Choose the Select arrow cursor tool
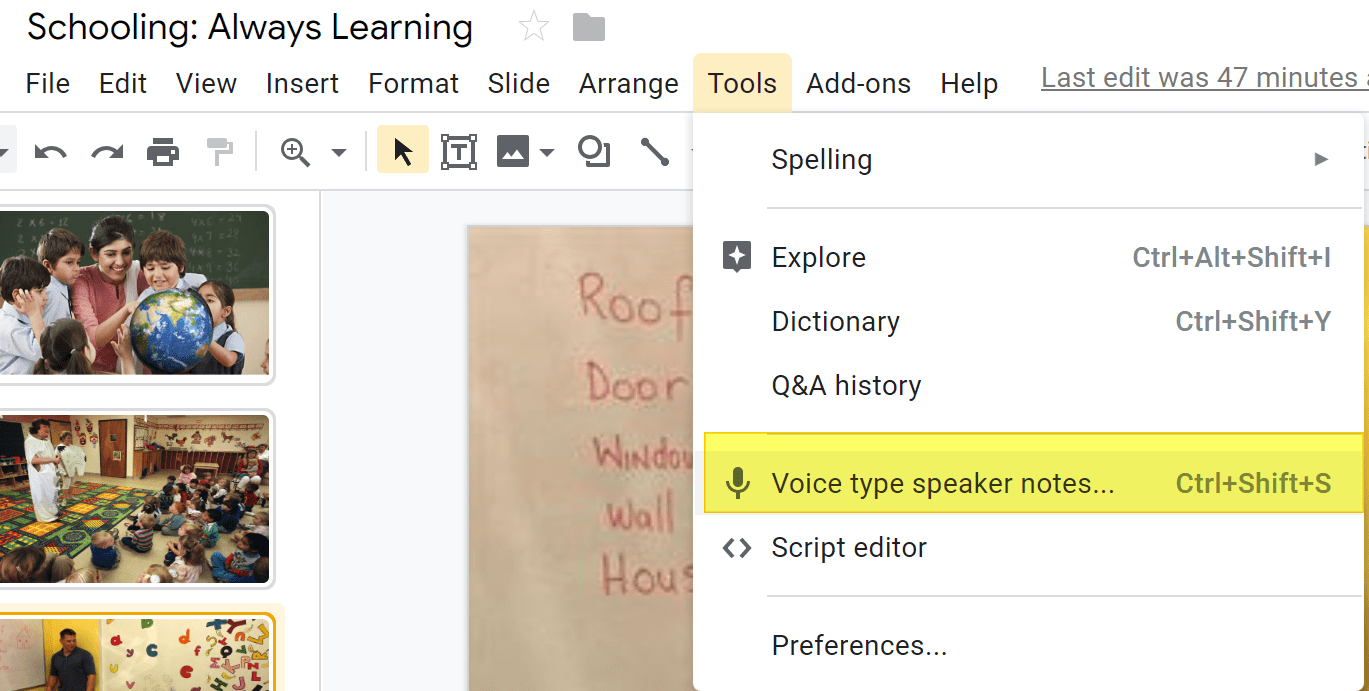1369x691 pixels. pos(403,151)
